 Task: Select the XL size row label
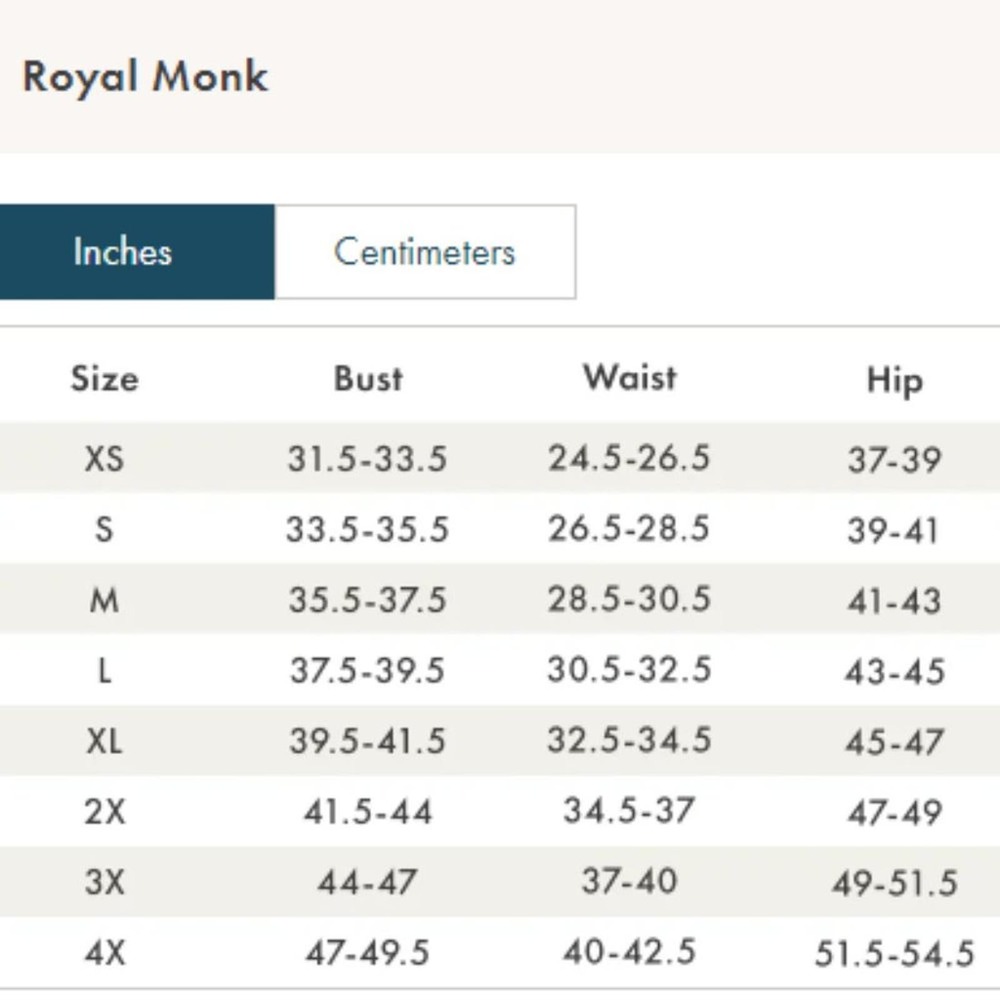(104, 741)
